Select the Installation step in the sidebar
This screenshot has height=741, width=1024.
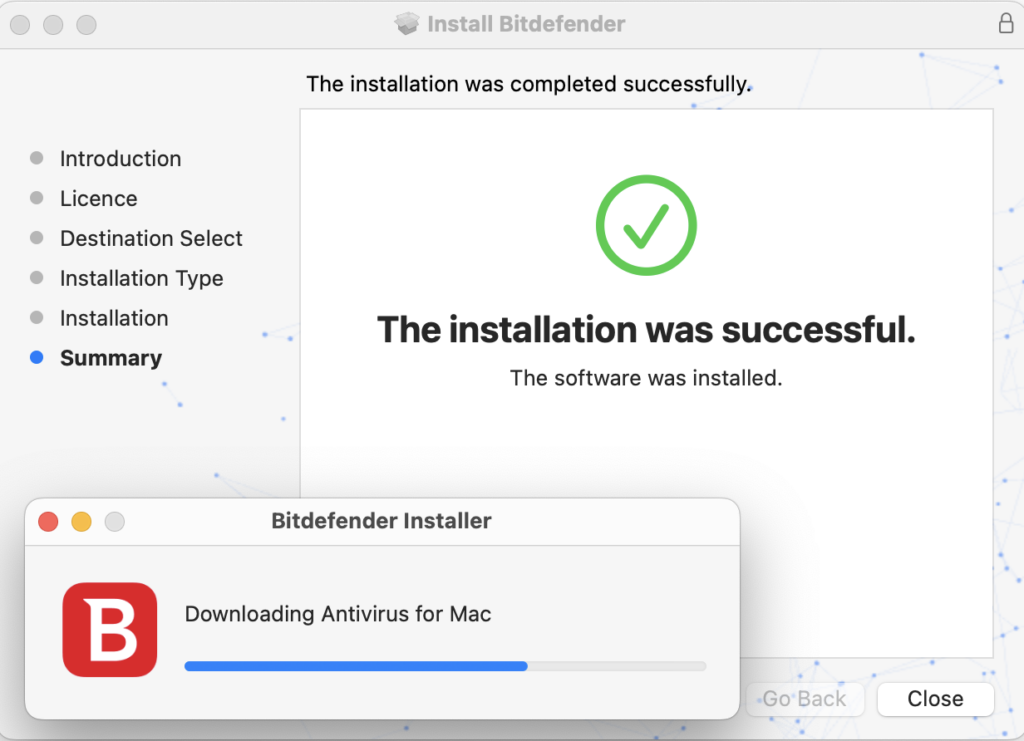tap(114, 318)
